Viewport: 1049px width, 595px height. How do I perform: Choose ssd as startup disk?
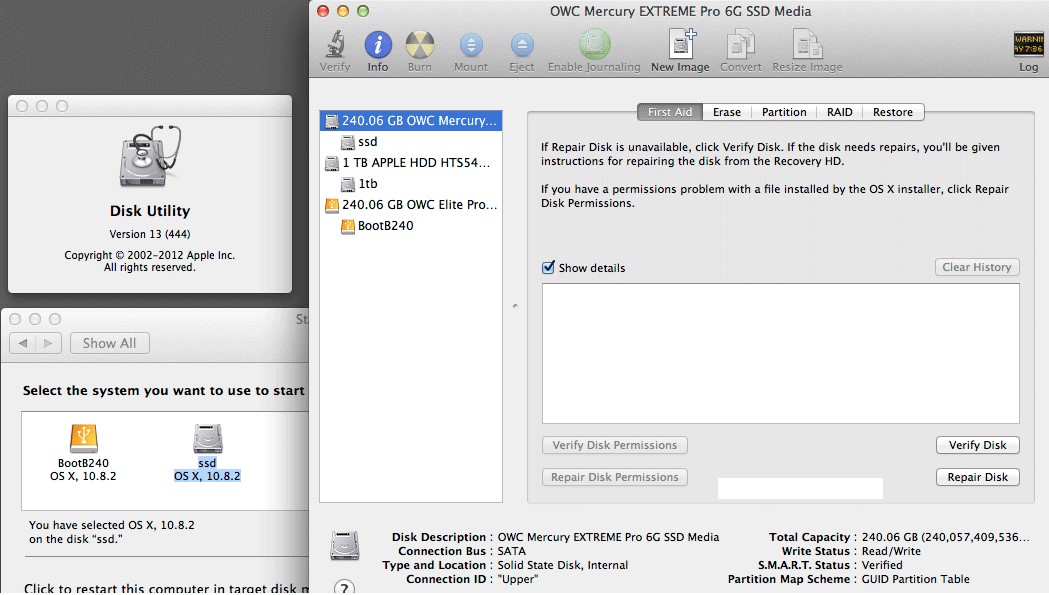click(207, 453)
